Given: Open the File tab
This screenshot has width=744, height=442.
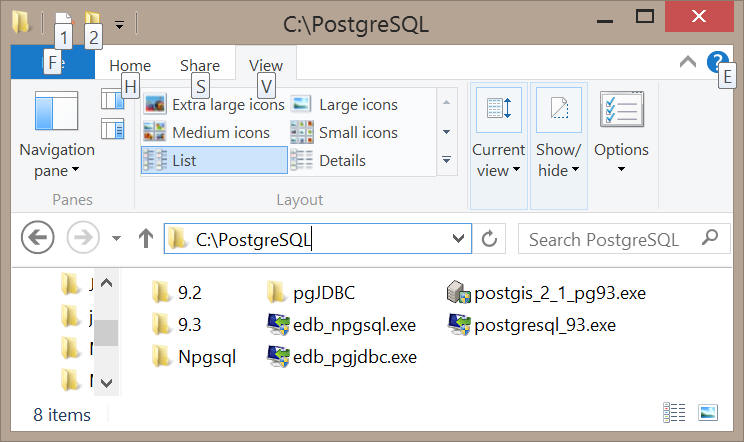Looking at the screenshot, I should click(53, 62).
